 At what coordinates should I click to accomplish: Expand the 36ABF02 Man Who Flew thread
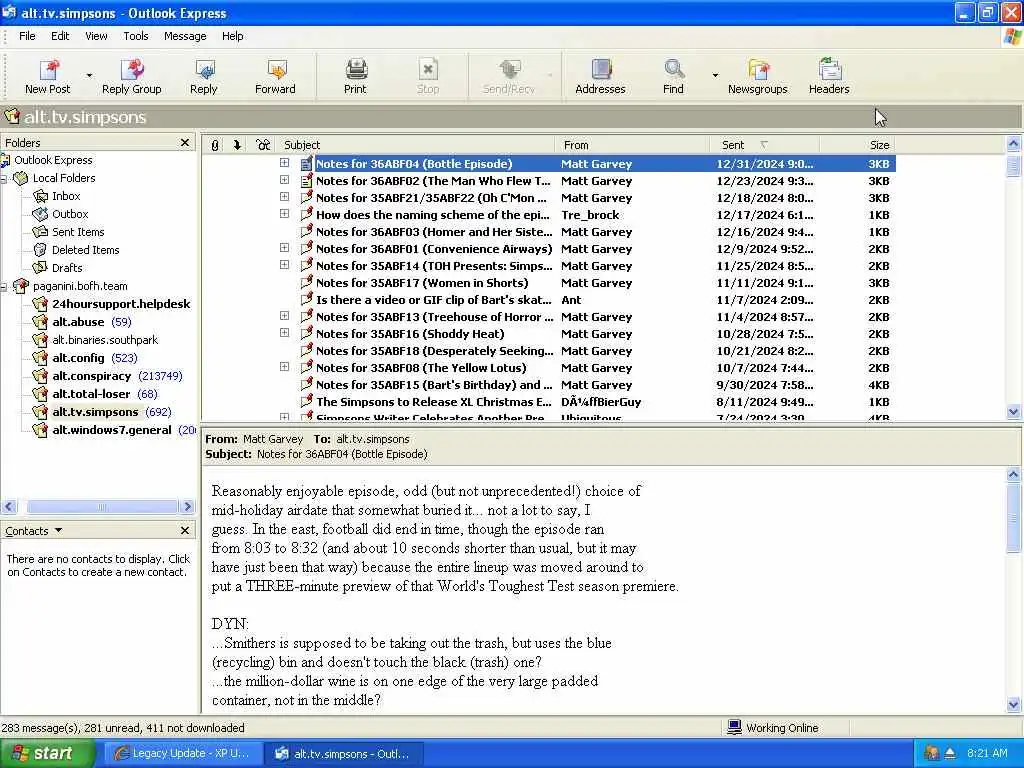(x=284, y=180)
